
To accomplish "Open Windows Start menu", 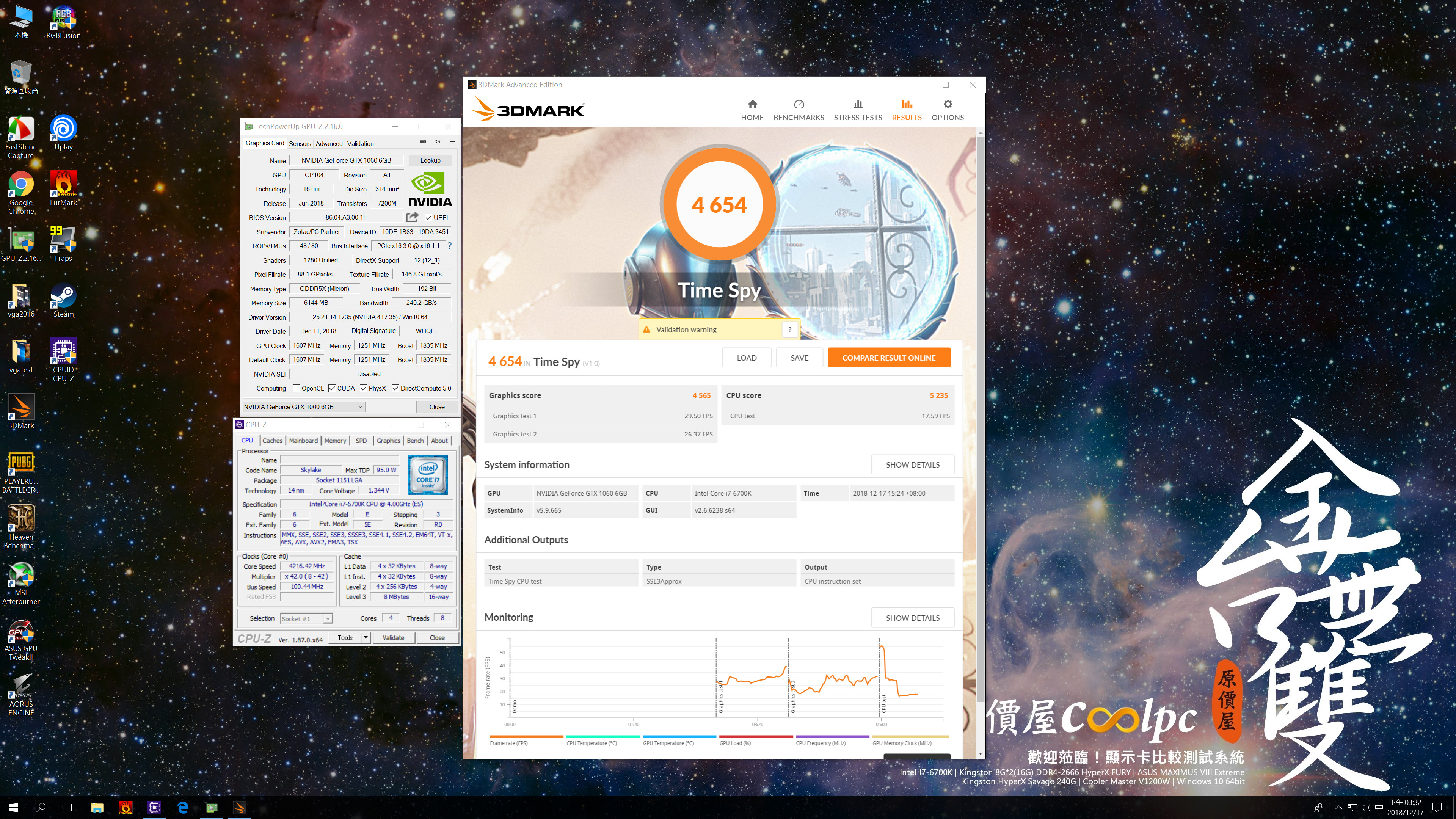I will pyautogui.click(x=14, y=807).
